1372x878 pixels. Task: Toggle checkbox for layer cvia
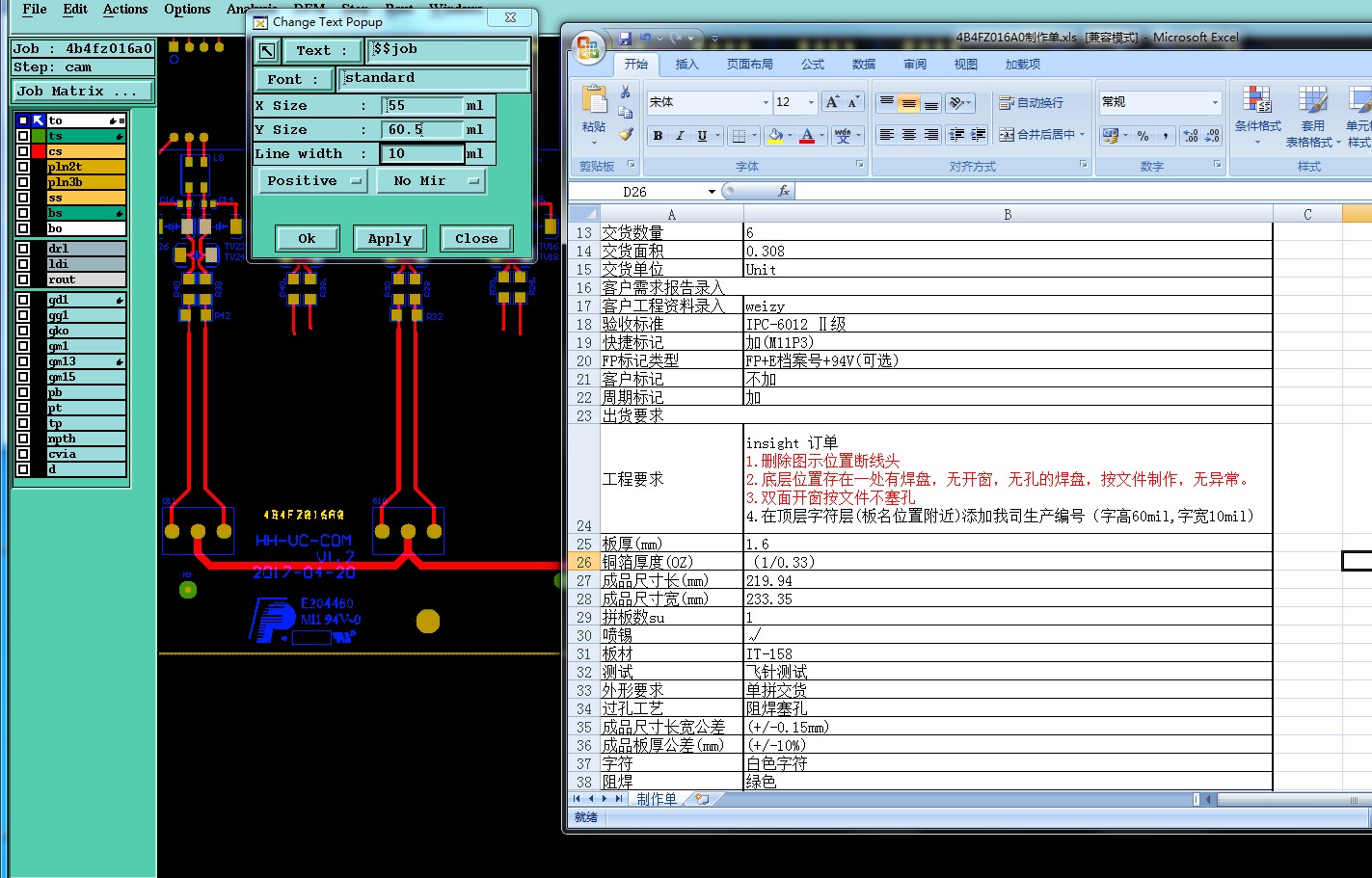pyautogui.click(x=23, y=454)
